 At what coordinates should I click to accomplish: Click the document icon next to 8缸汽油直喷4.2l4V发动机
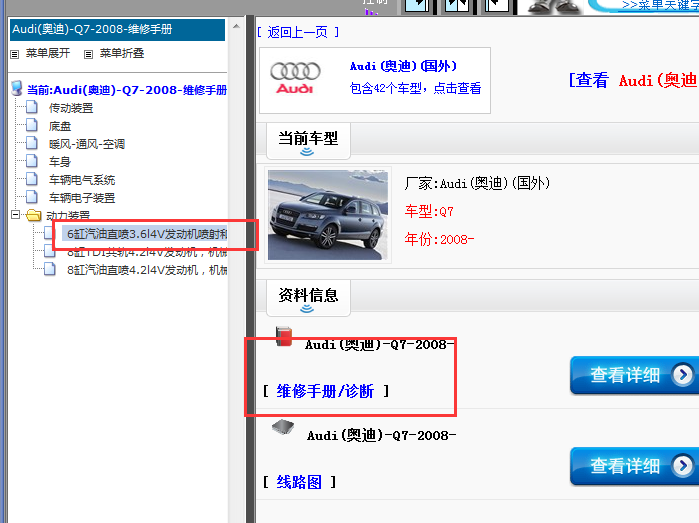pos(49,270)
